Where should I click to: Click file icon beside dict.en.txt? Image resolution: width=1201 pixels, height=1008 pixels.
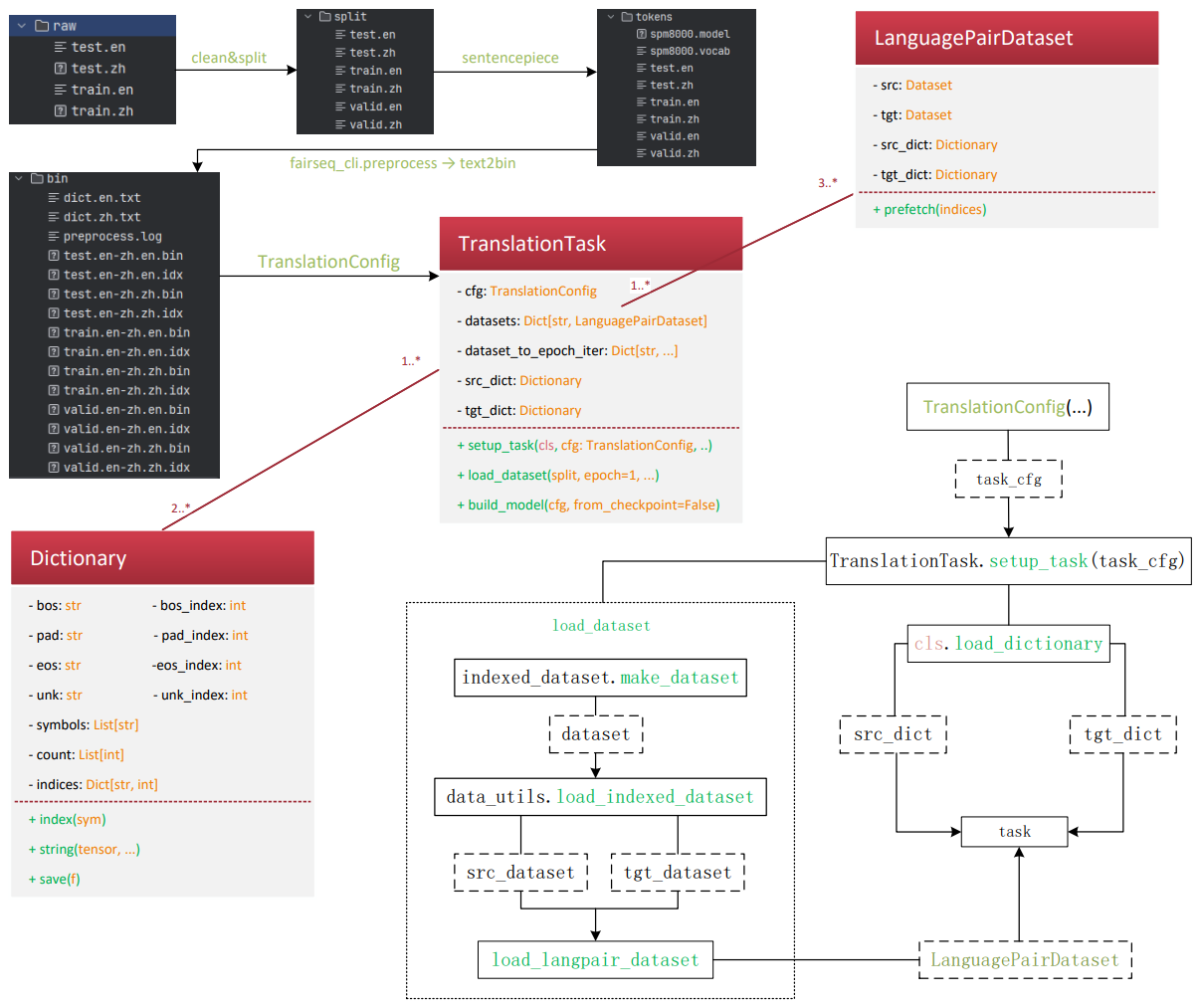coord(54,198)
